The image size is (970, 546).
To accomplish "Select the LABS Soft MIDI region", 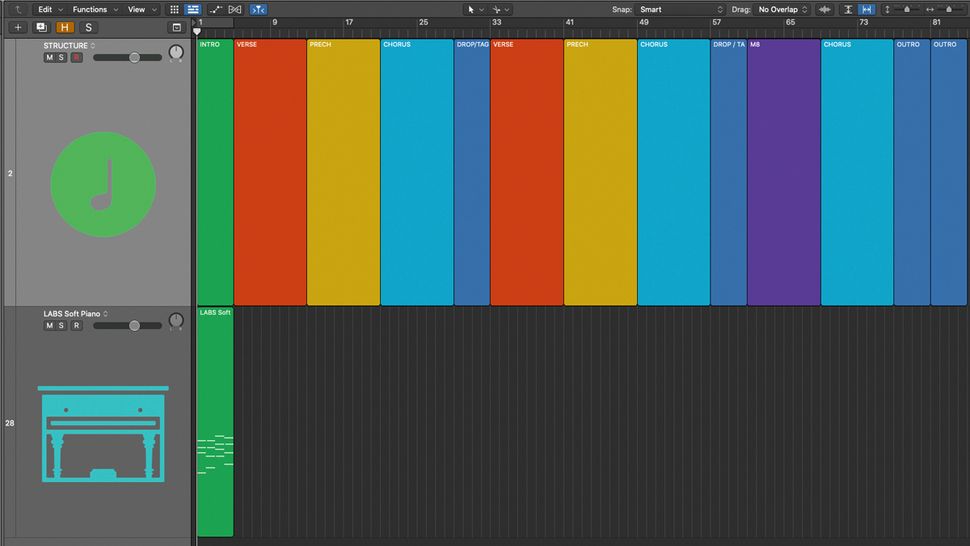I will pyautogui.click(x=215, y=422).
